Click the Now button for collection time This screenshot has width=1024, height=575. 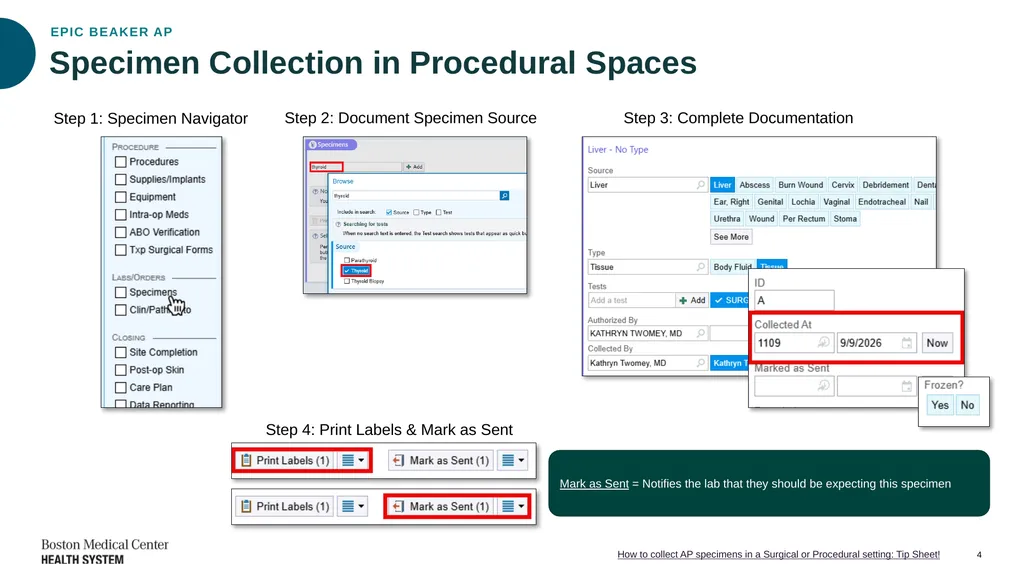tap(936, 343)
